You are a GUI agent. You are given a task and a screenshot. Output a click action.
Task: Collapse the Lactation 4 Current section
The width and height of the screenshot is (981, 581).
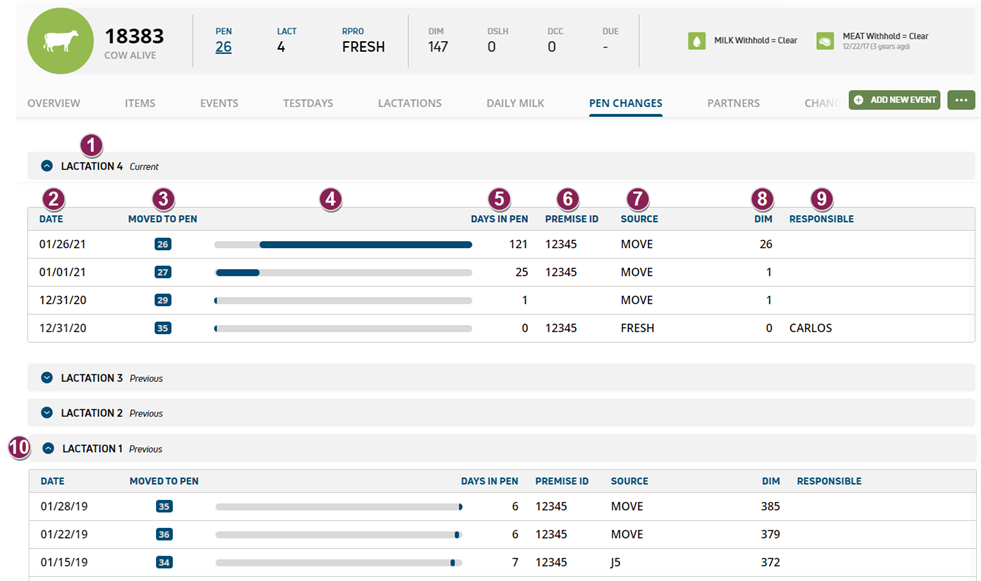46,166
